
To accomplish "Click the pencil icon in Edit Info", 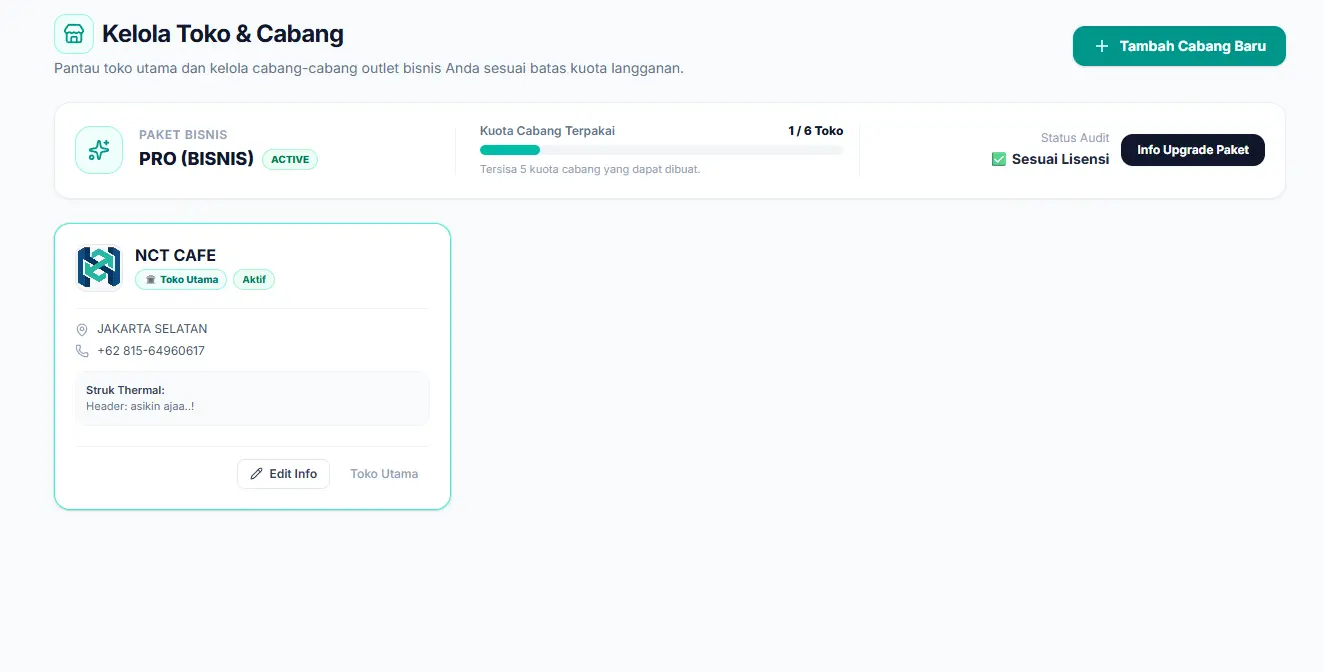I will (x=257, y=474).
